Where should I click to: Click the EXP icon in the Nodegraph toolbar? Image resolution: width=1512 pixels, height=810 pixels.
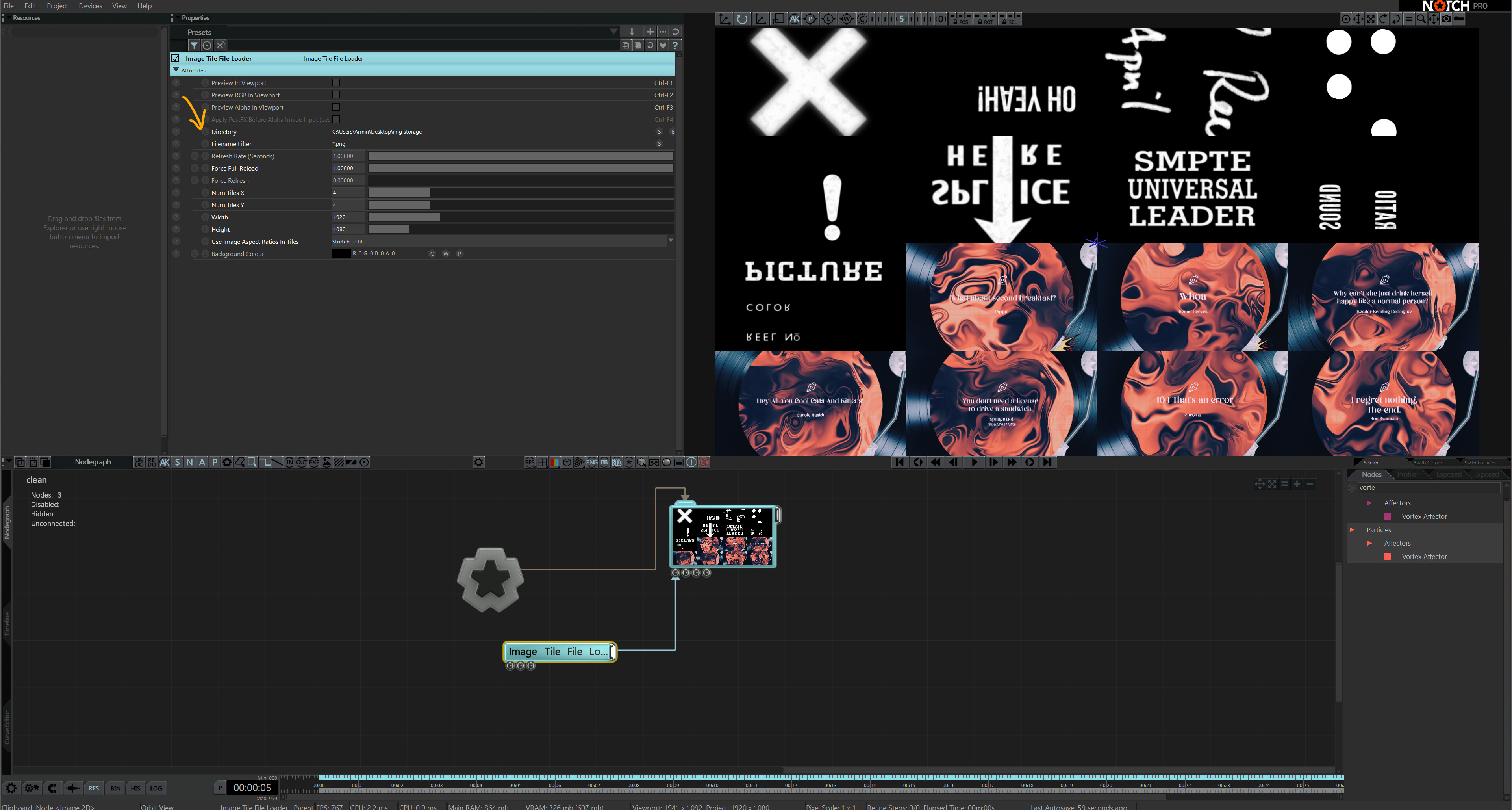click(x=314, y=462)
